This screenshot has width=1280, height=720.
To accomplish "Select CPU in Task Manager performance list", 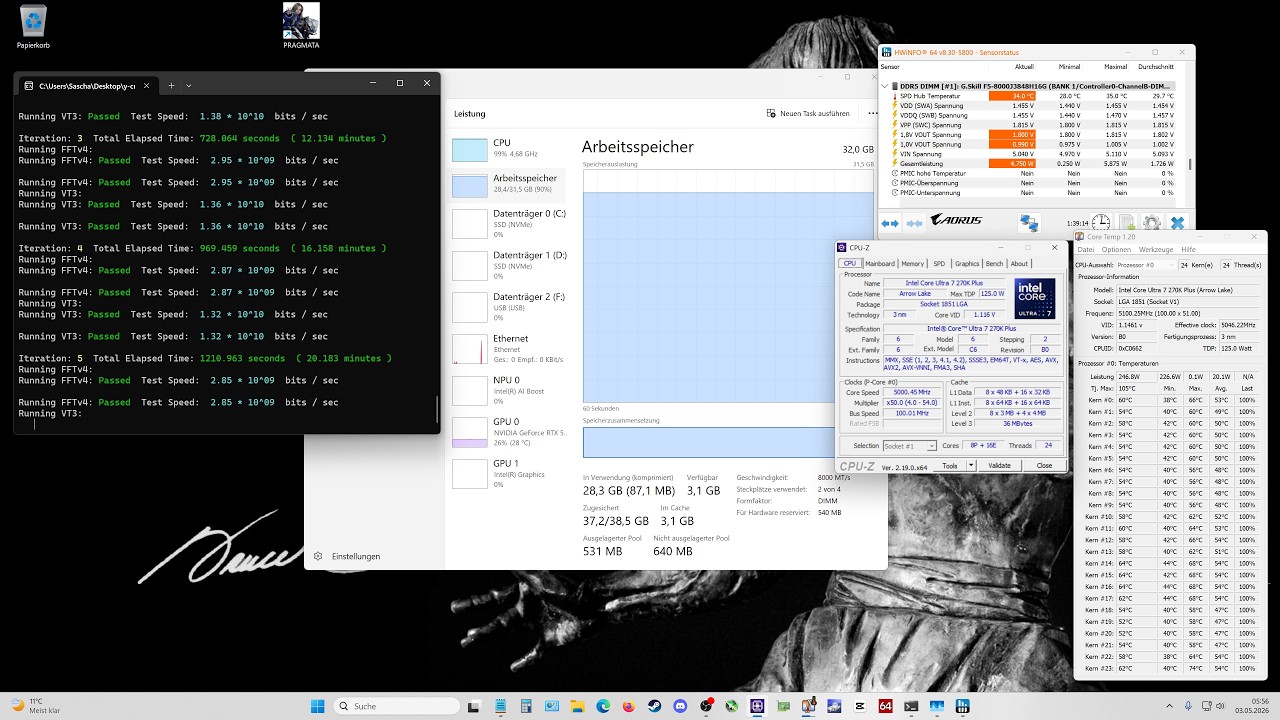I will pos(507,149).
